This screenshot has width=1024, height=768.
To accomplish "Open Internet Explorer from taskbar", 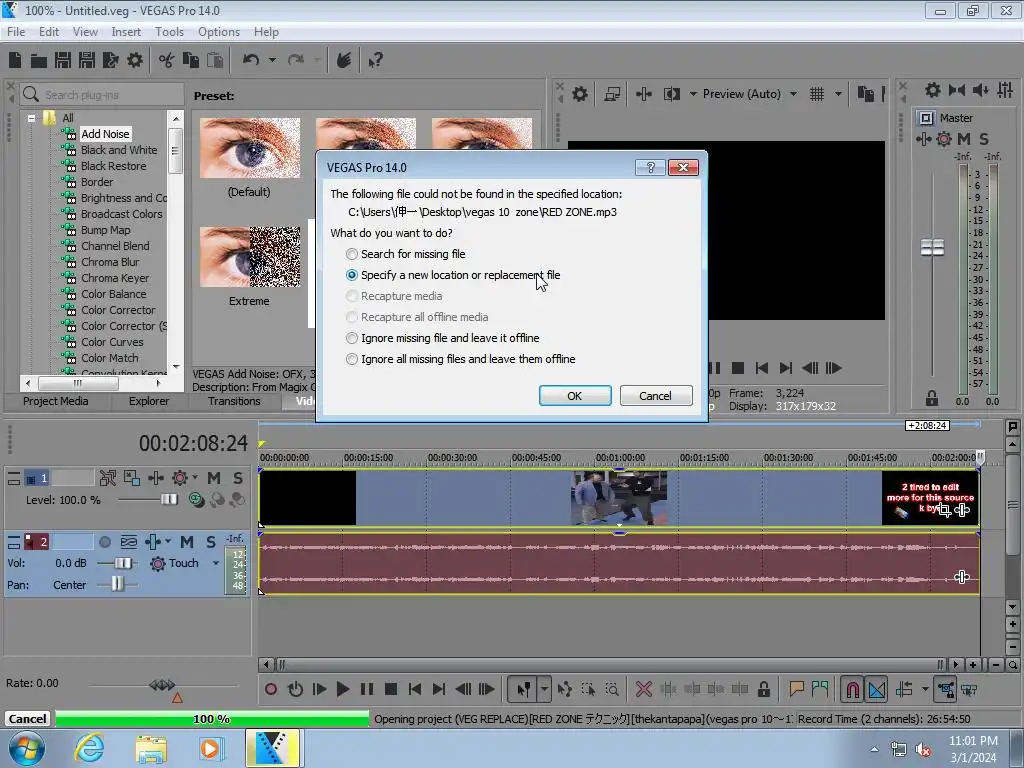I will coord(89,748).
